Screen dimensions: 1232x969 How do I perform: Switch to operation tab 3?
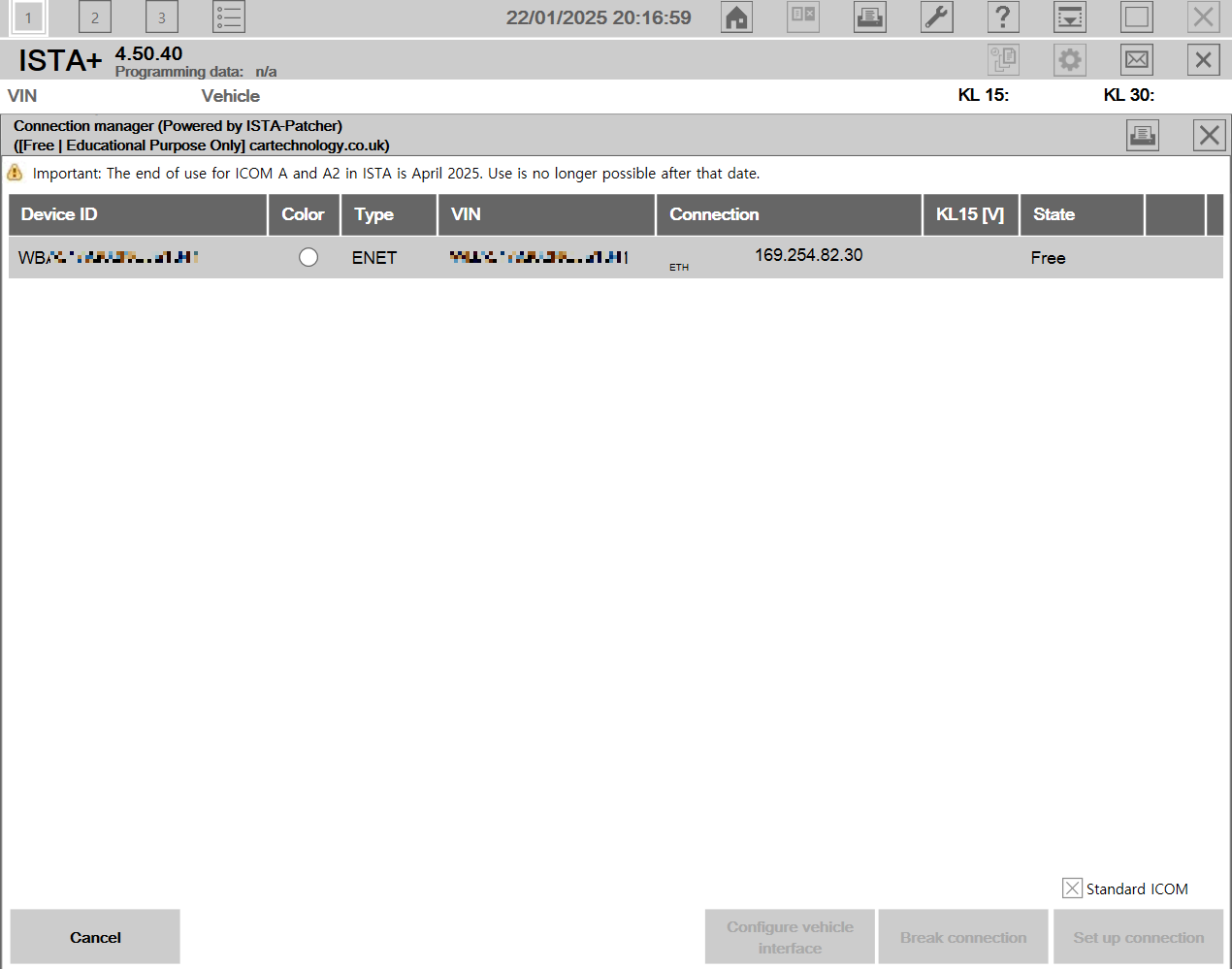tap(162, 16)
